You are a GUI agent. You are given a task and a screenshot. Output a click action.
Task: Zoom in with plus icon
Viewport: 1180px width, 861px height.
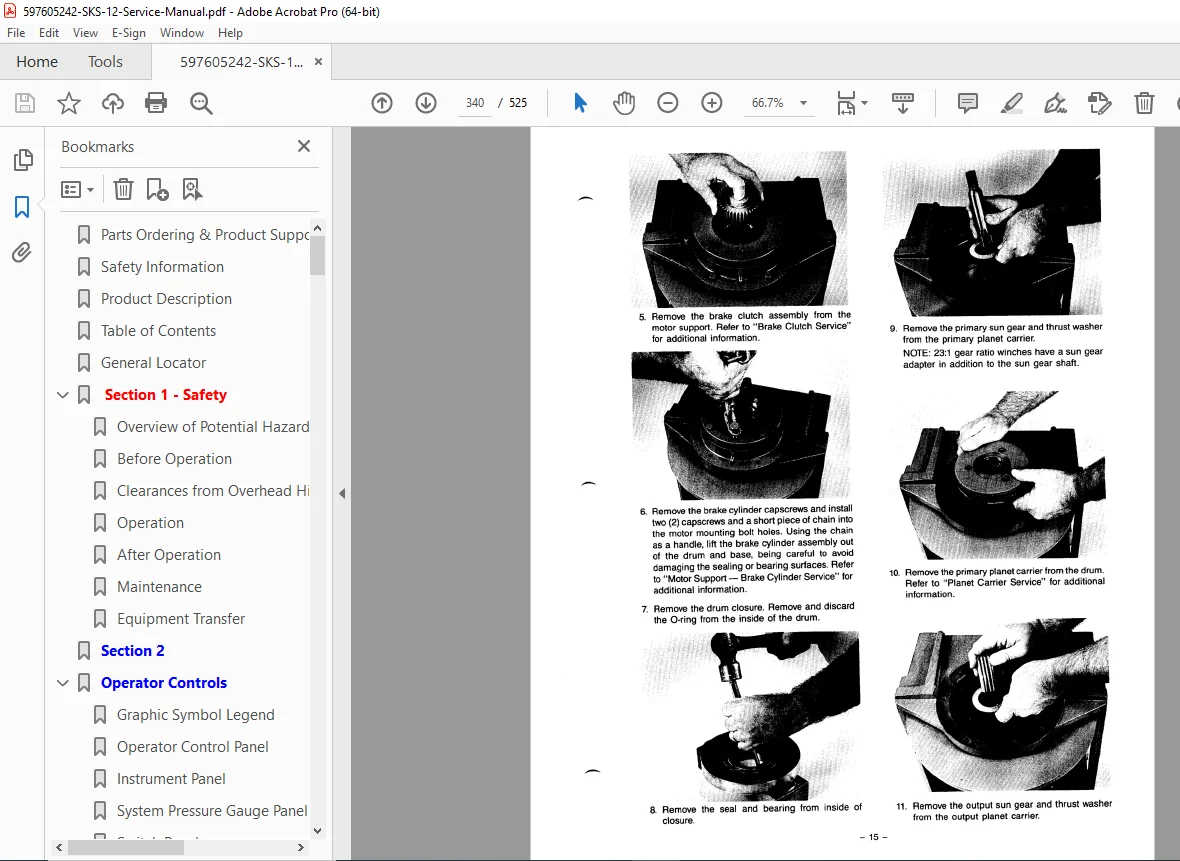711,103
